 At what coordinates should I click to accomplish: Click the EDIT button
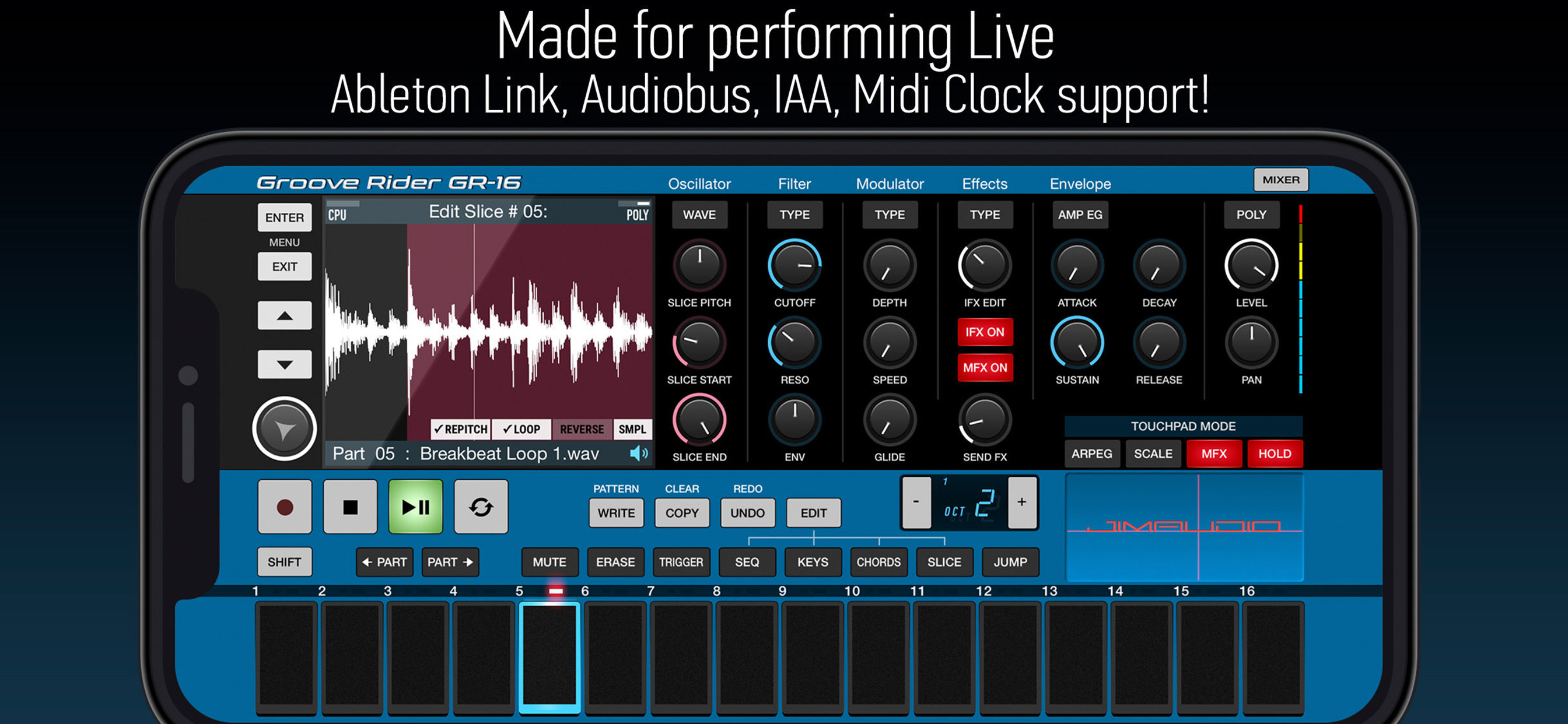tap(813, 513)
